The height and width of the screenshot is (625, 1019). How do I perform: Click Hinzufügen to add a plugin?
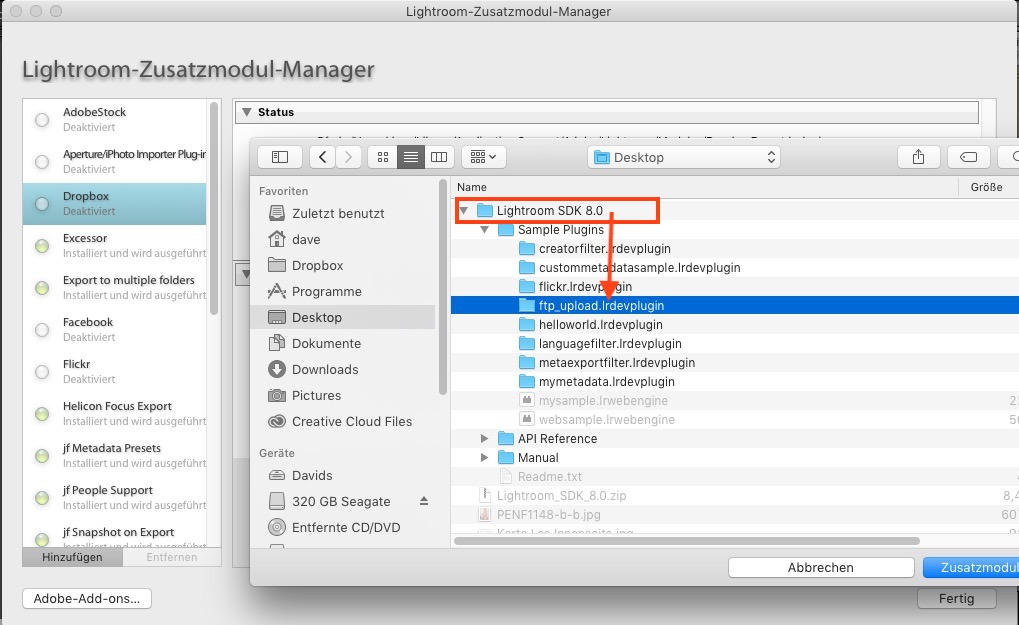72,557
